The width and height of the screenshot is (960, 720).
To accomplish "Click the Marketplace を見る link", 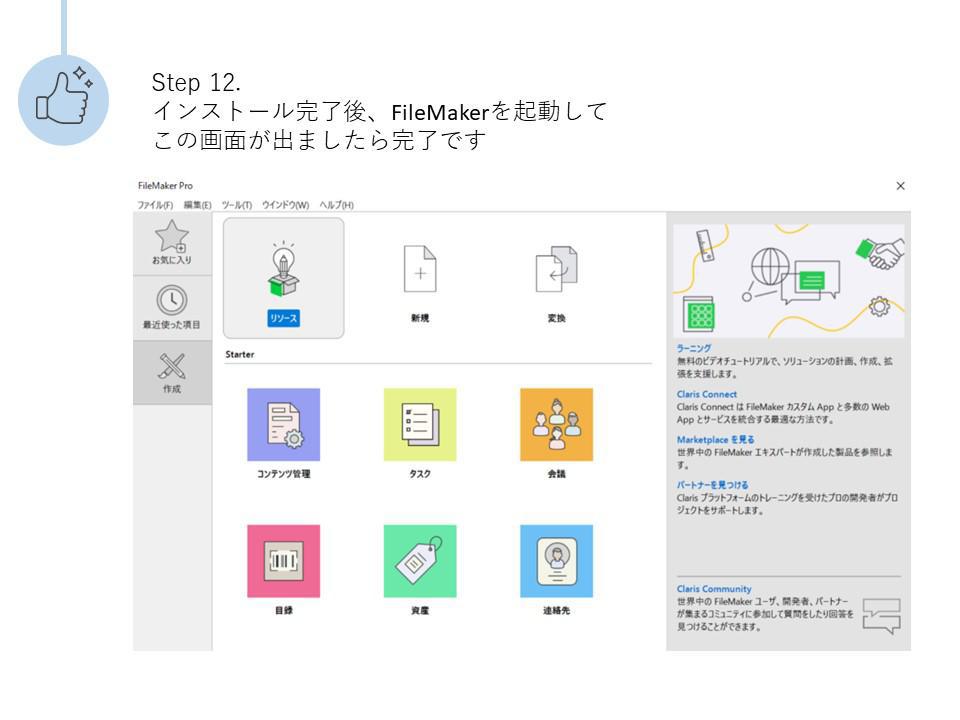I will (715, 440).
